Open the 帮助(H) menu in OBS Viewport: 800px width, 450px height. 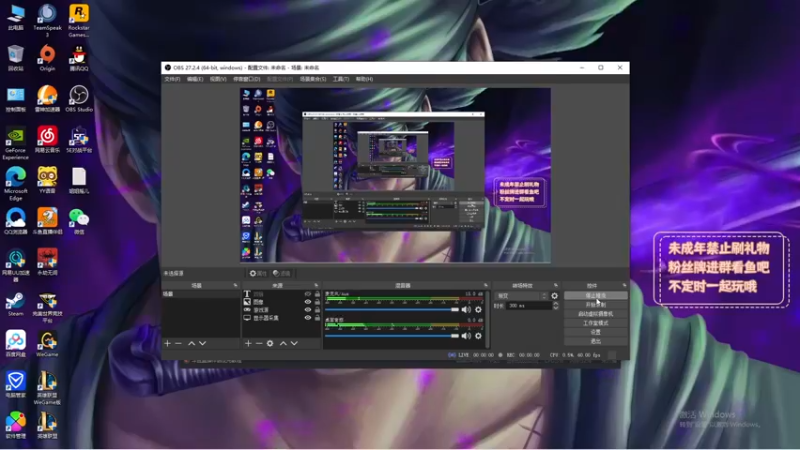click(364, 79)
